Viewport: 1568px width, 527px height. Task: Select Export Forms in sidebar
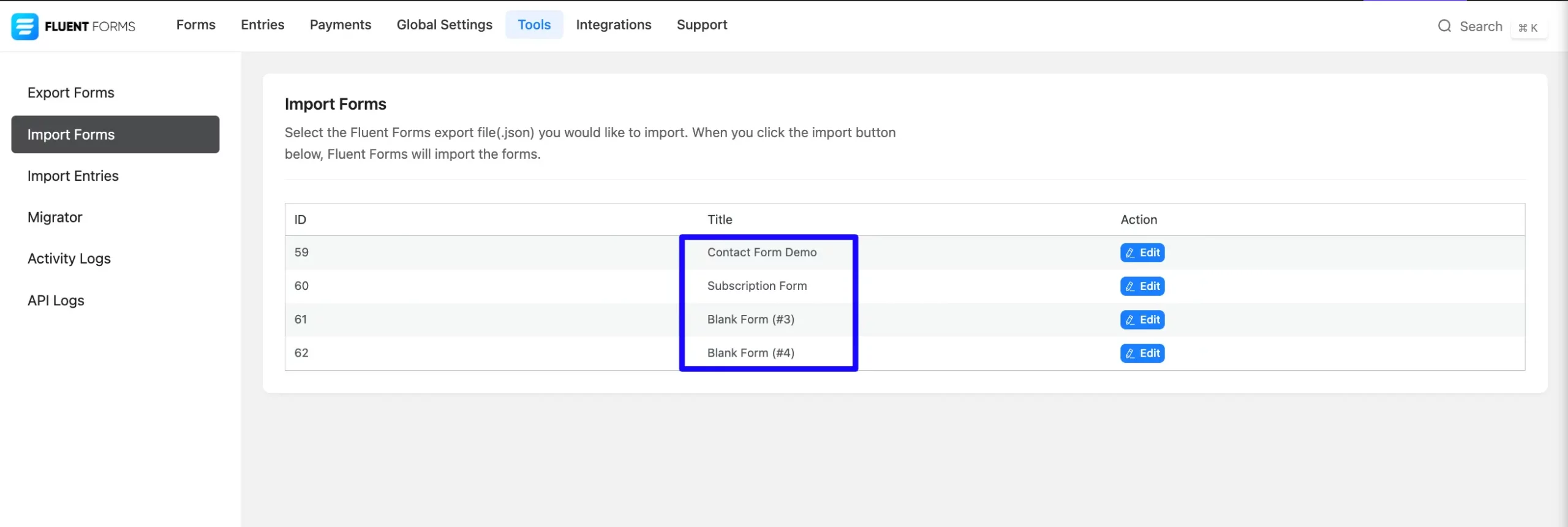(115, 93)
